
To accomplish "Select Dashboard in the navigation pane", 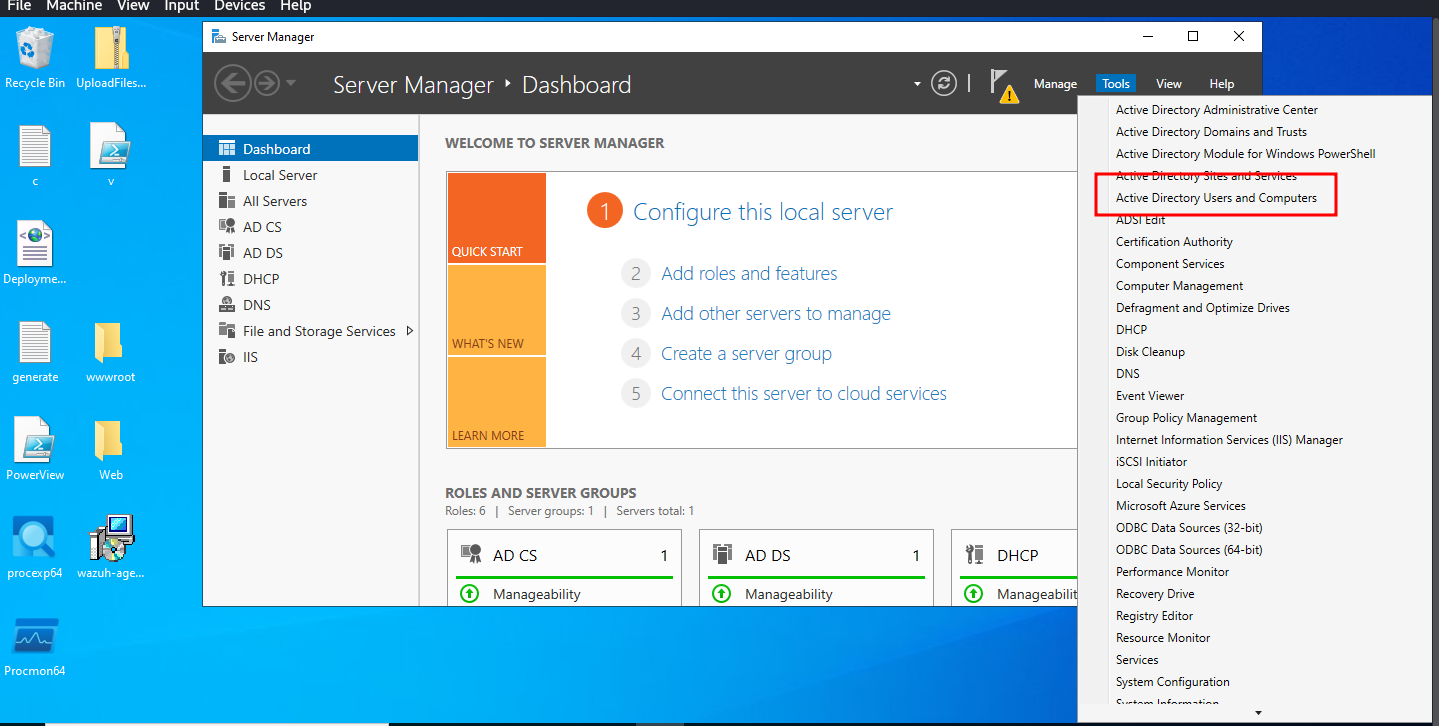I will (310, 149).
